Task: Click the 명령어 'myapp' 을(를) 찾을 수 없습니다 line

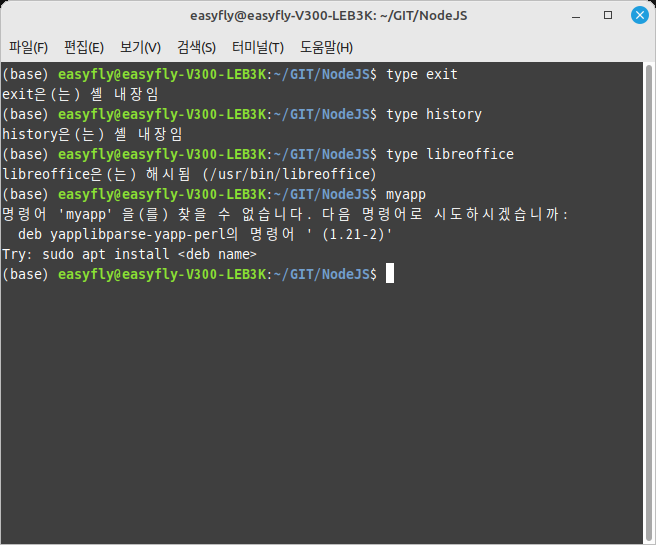Action: tap(285, 215)
